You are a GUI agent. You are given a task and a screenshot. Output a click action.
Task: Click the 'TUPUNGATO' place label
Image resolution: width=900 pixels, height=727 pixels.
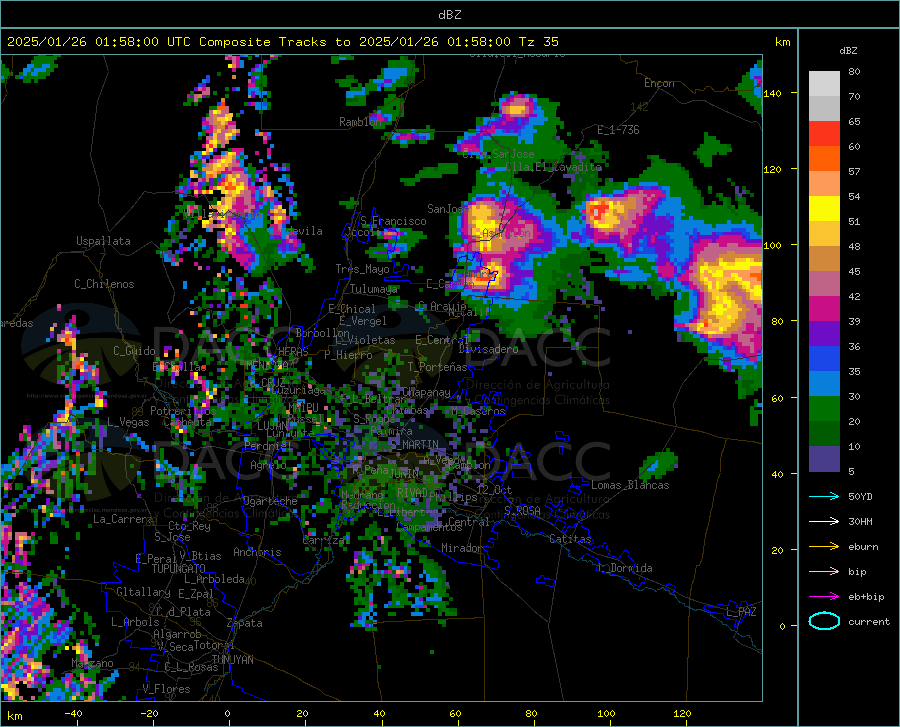(x=179, y=569)
